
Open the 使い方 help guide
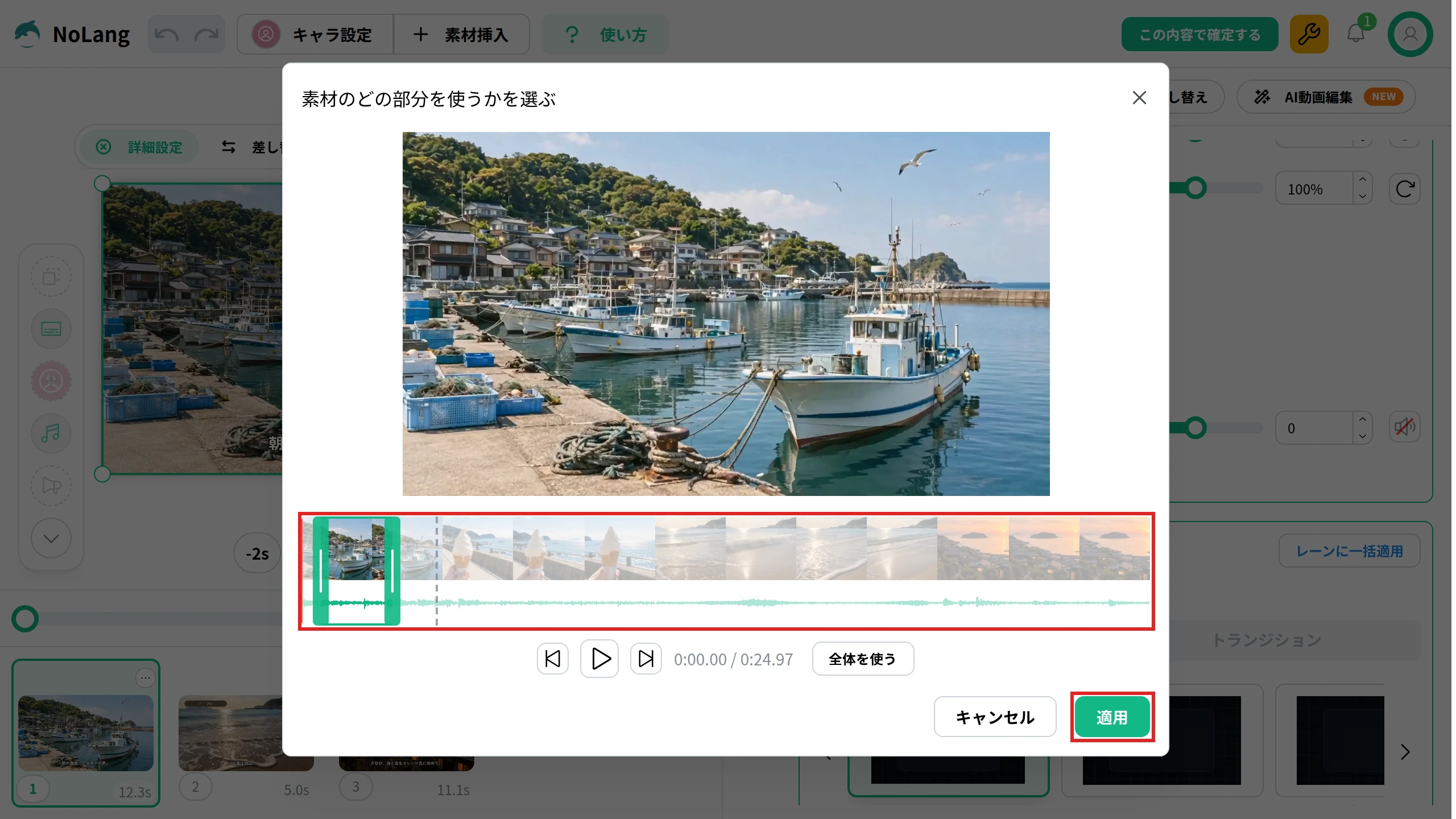click(605, 35)
